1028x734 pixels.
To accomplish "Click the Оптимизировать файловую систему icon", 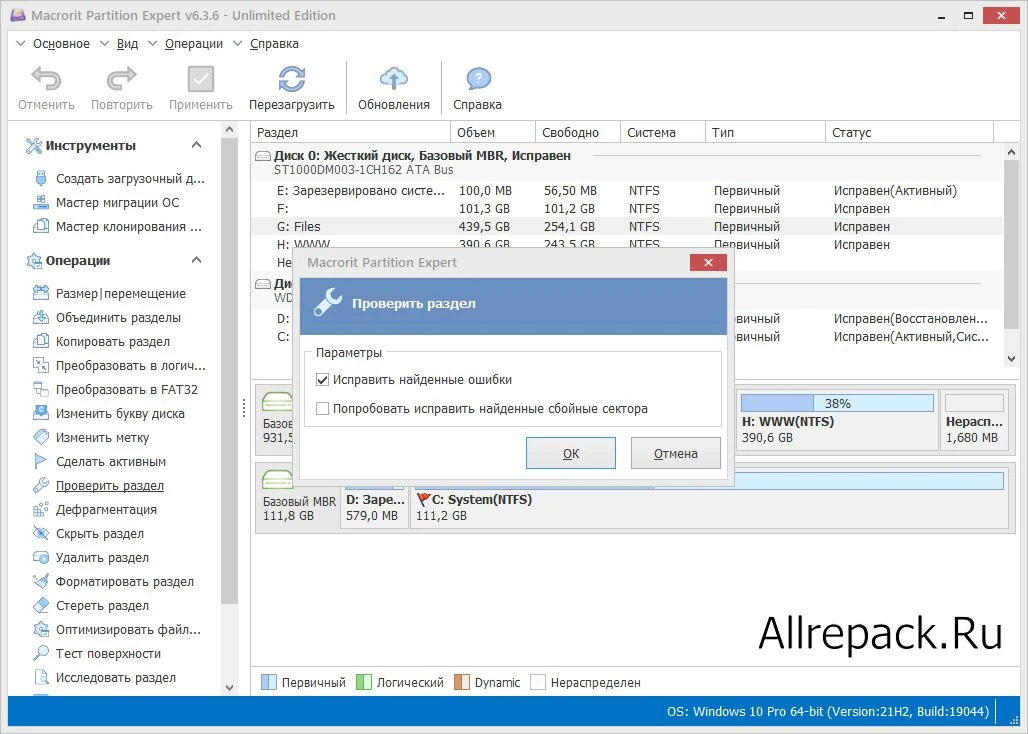I will click(41, 629).
